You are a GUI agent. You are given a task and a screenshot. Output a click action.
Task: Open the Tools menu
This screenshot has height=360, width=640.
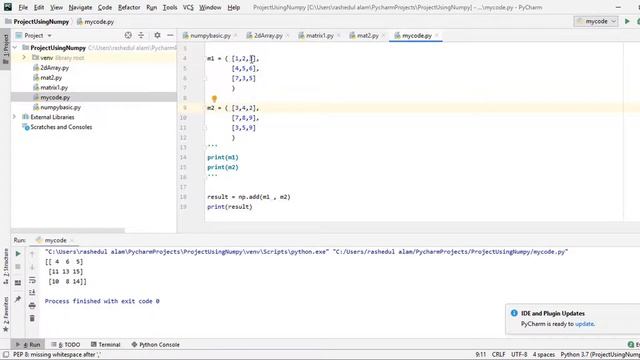coord(170,7)
